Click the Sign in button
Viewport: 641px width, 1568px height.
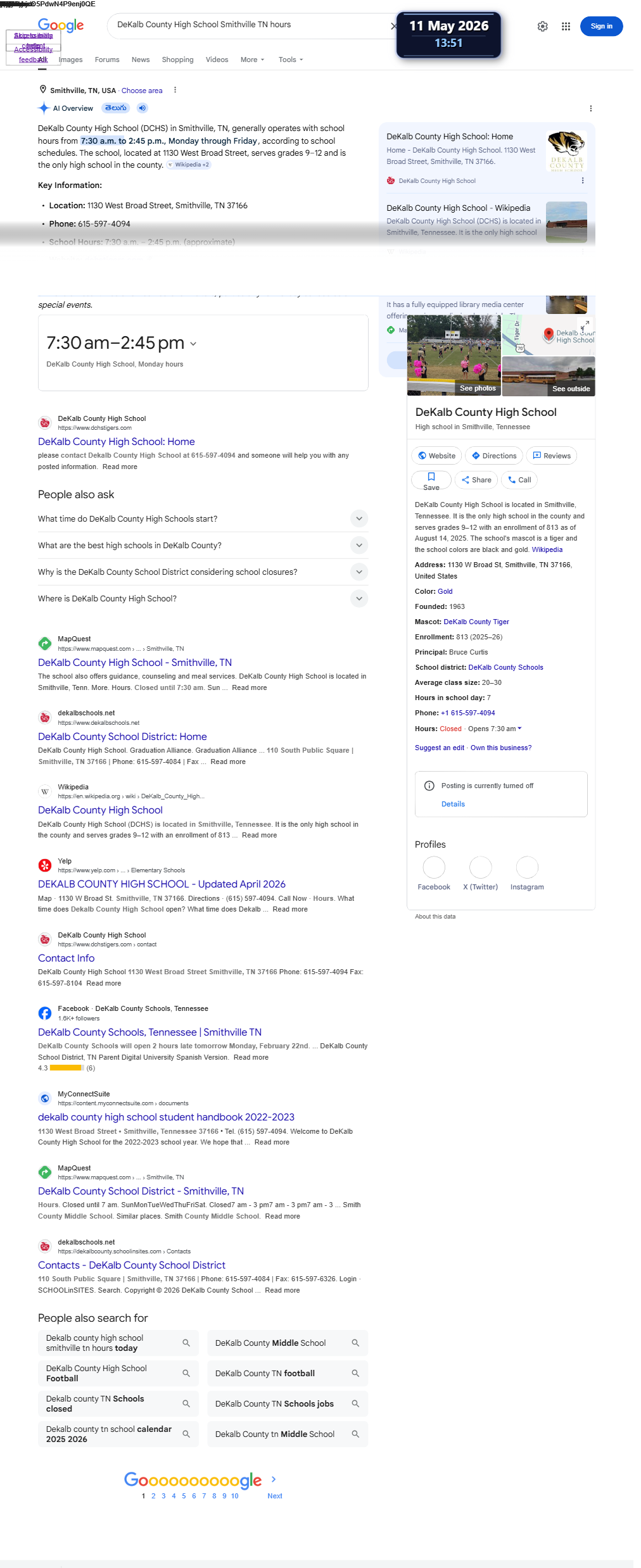click(x=602, y=27)
